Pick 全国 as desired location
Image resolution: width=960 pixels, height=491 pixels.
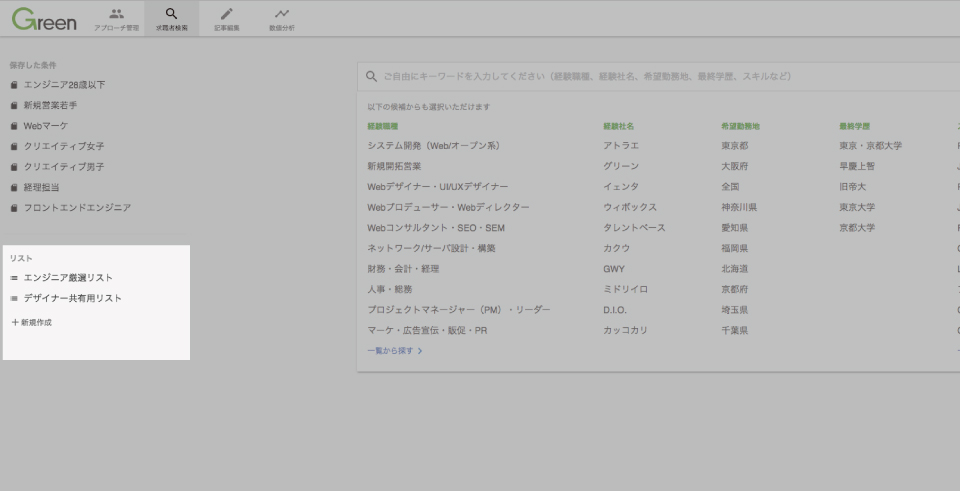[x=730, y=187]
